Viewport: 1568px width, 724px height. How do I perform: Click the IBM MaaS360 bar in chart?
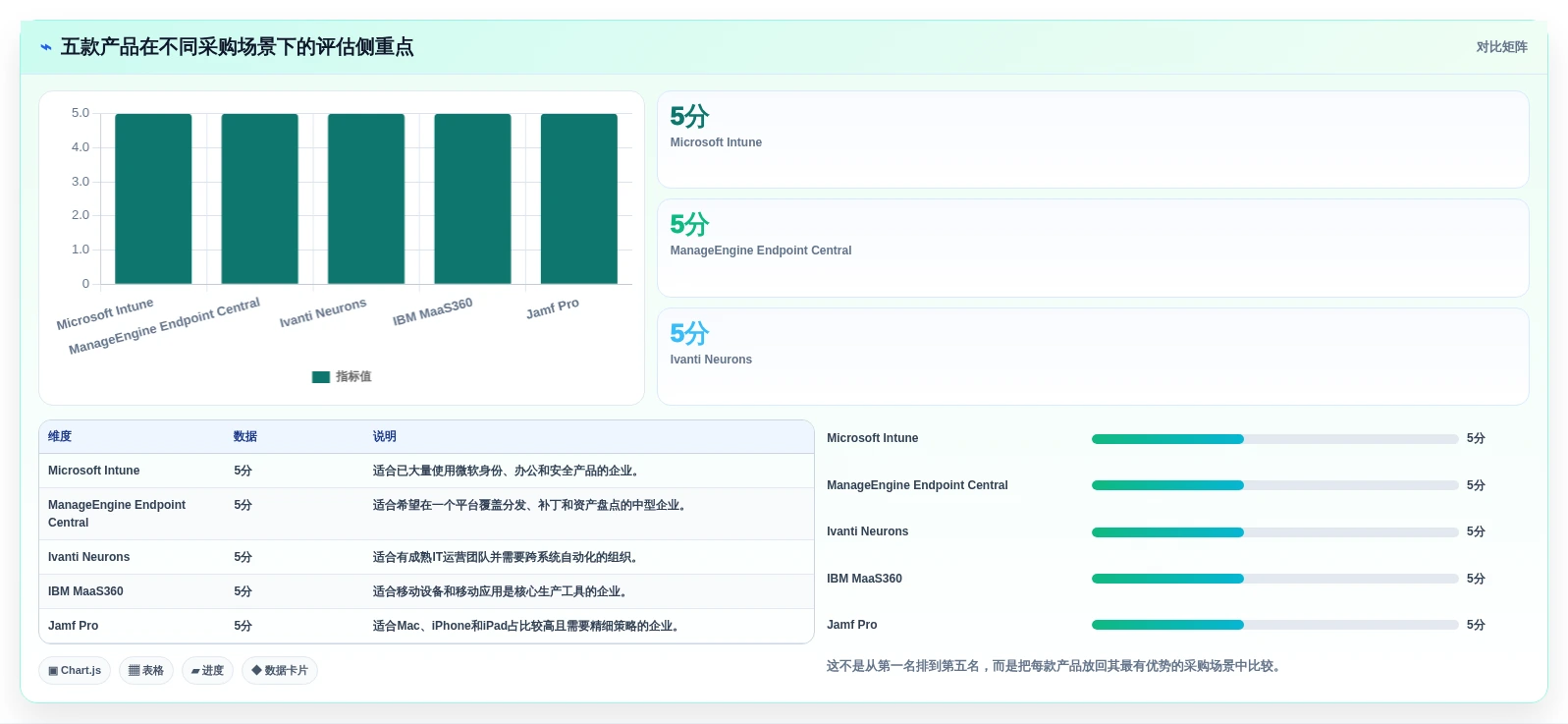[472, 199]
